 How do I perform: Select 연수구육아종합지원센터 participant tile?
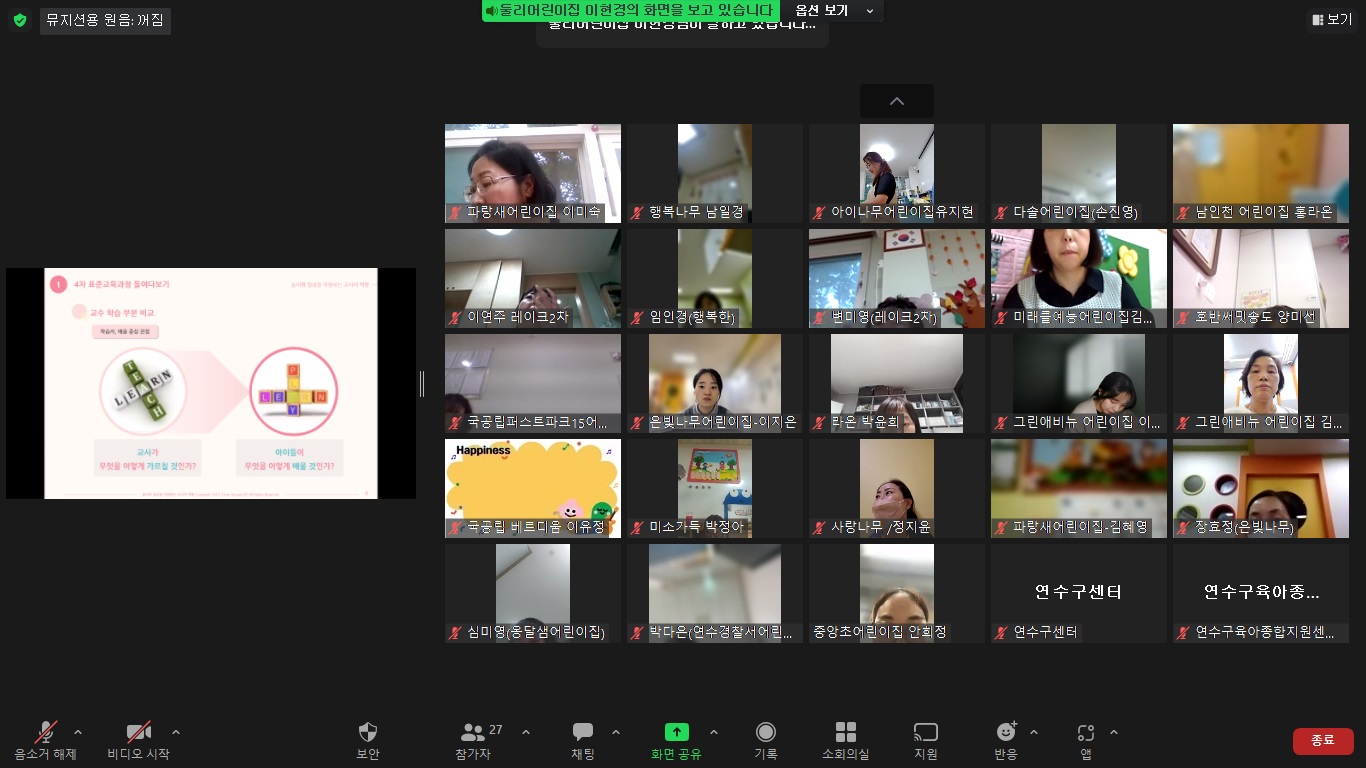tap(1261, 593)
